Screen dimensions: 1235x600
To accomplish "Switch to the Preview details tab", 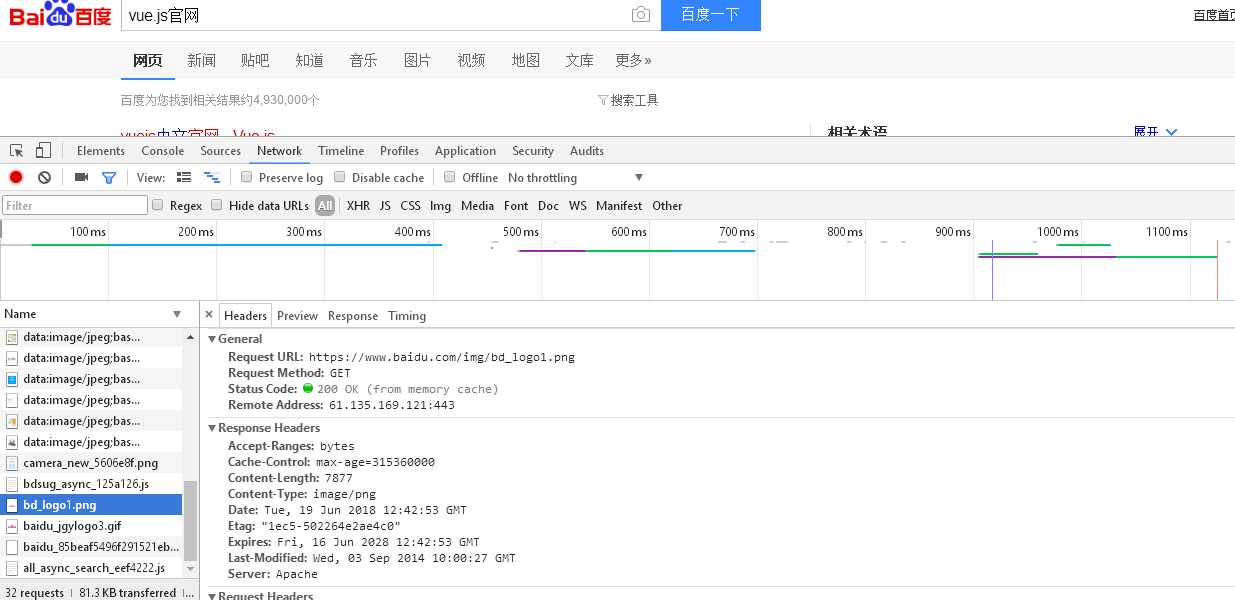I will pos(297,316).
